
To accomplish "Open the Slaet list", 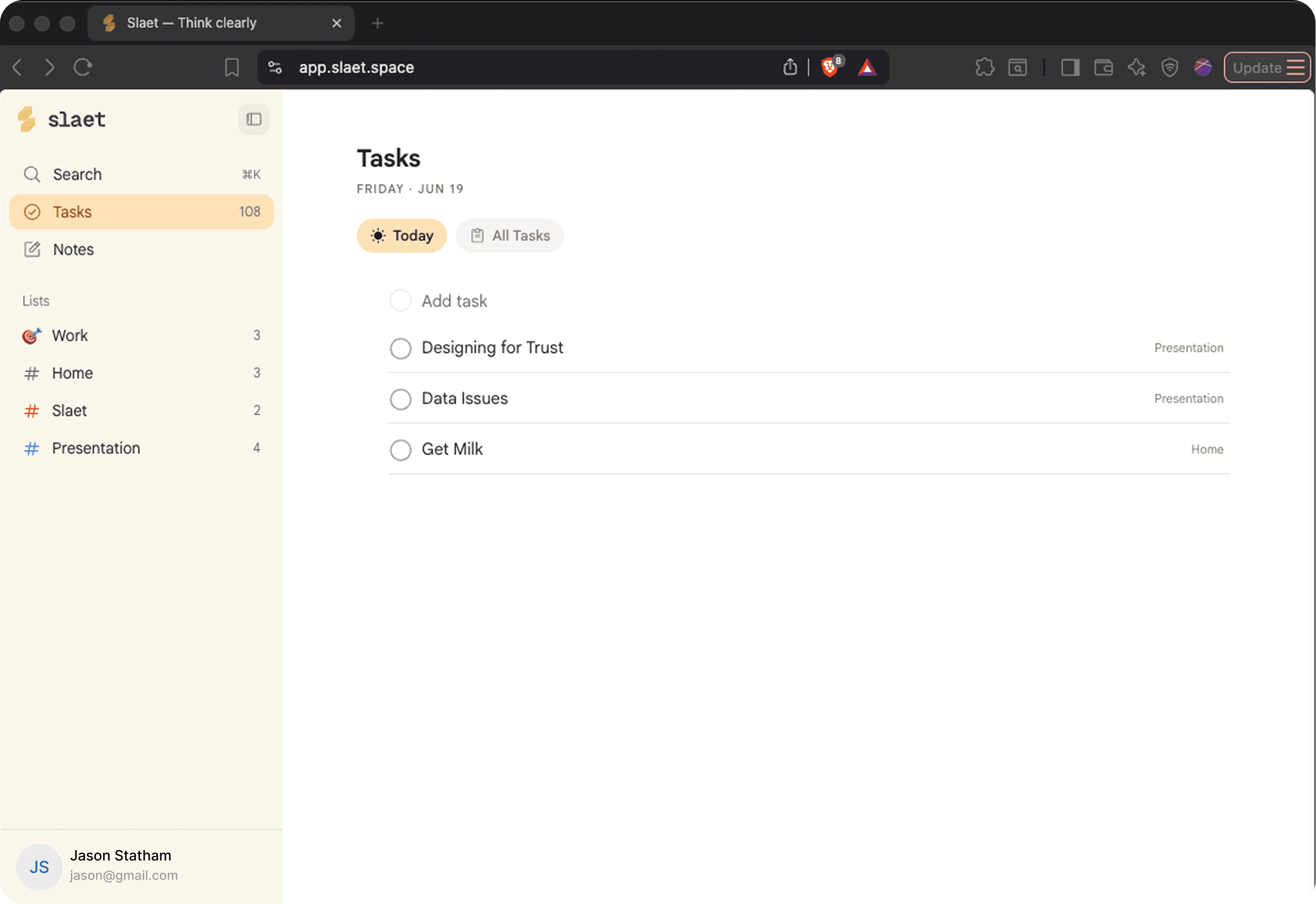I will 141,410.
